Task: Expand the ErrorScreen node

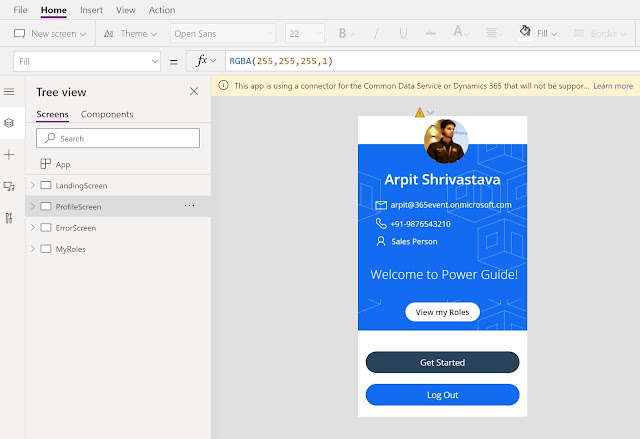Action: pyautogui.click(x=33, y=228)
